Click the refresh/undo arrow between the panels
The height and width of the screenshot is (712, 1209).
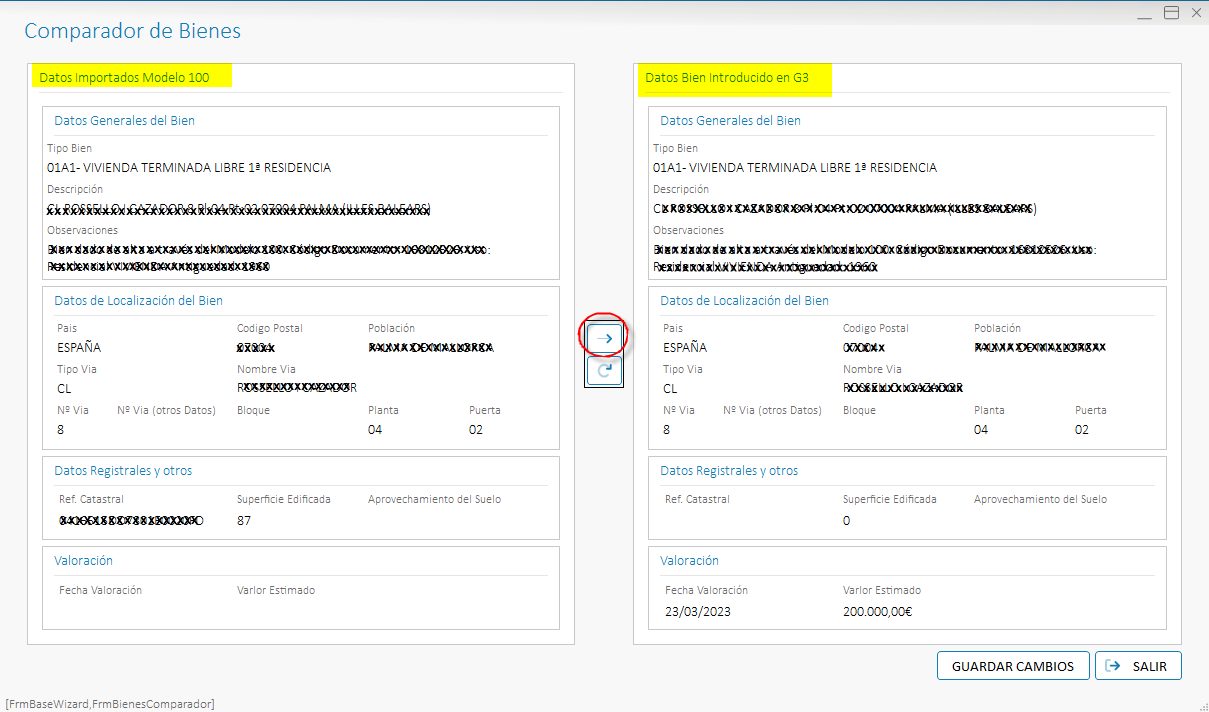coord(604,371)
